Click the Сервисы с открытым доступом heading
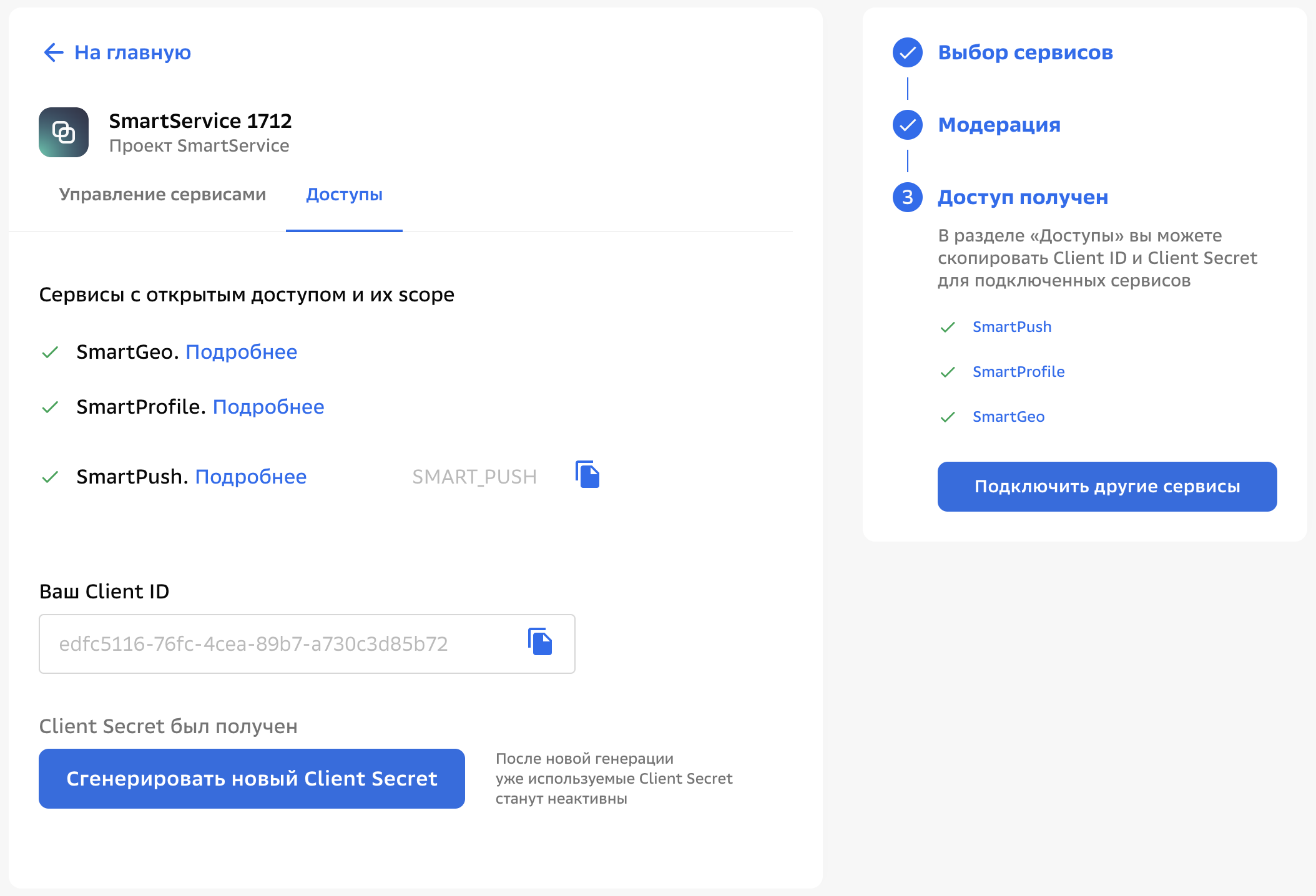Viewport: 1316px width, 896px height. [247, 295]
